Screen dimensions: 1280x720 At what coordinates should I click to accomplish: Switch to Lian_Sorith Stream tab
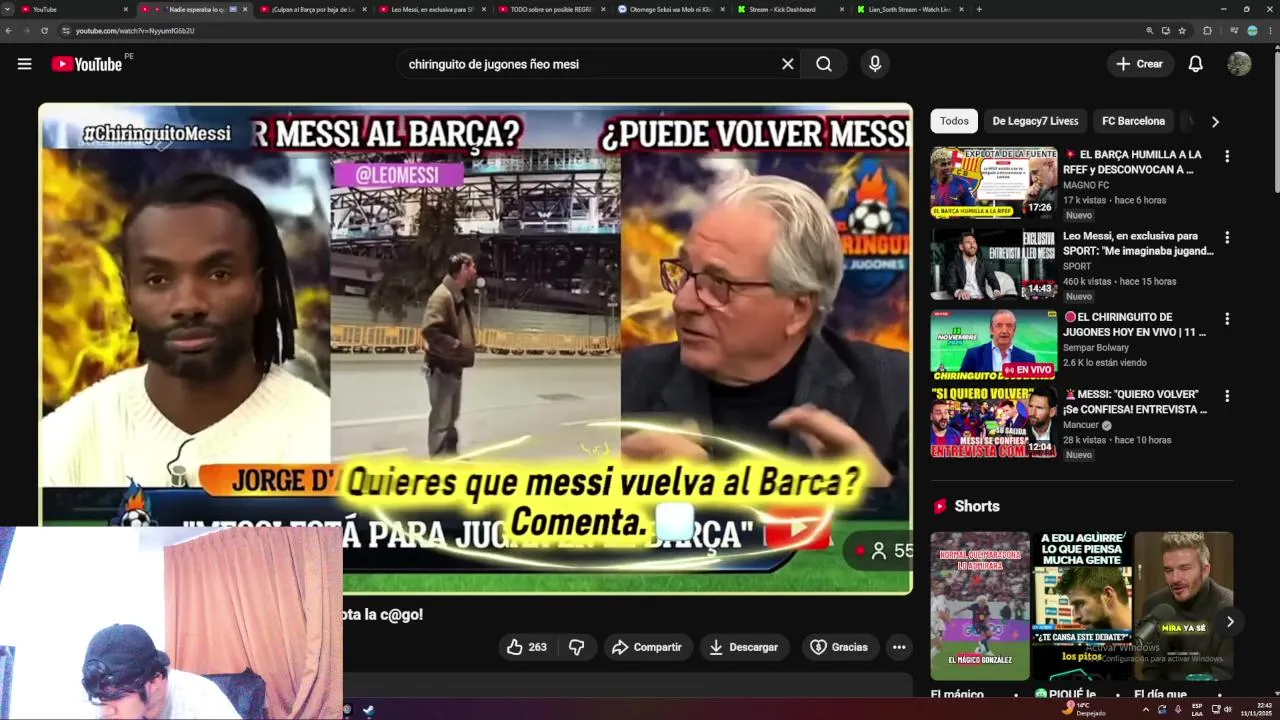tap(909, 9)
